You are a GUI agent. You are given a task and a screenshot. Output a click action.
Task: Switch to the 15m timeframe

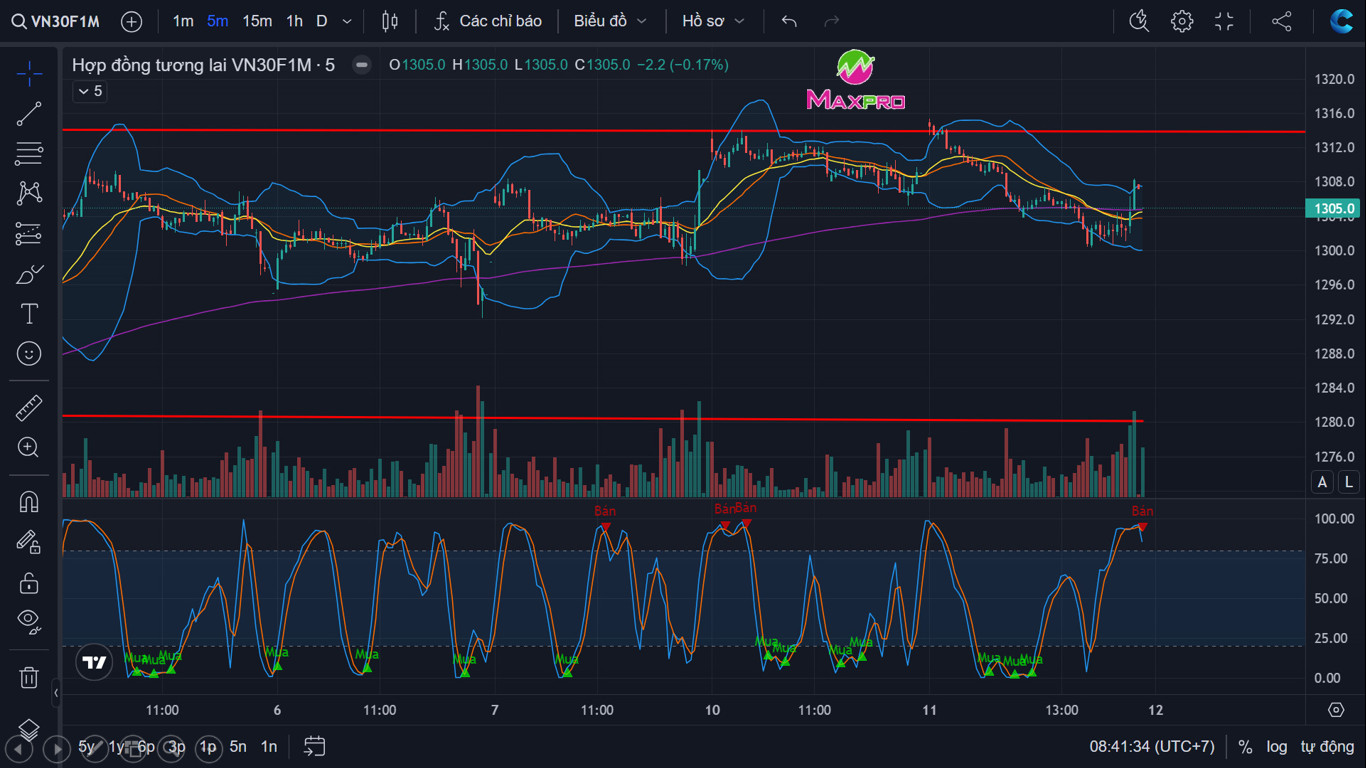pos(257,21)
